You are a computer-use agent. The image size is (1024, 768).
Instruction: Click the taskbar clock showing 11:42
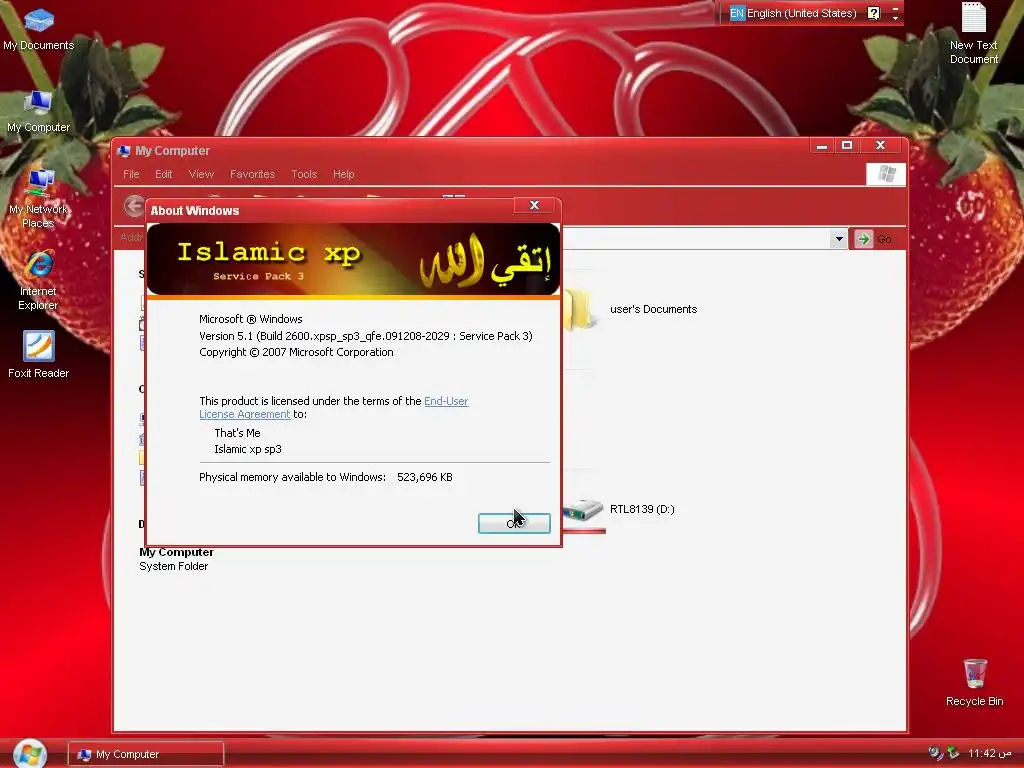point(989,754)
